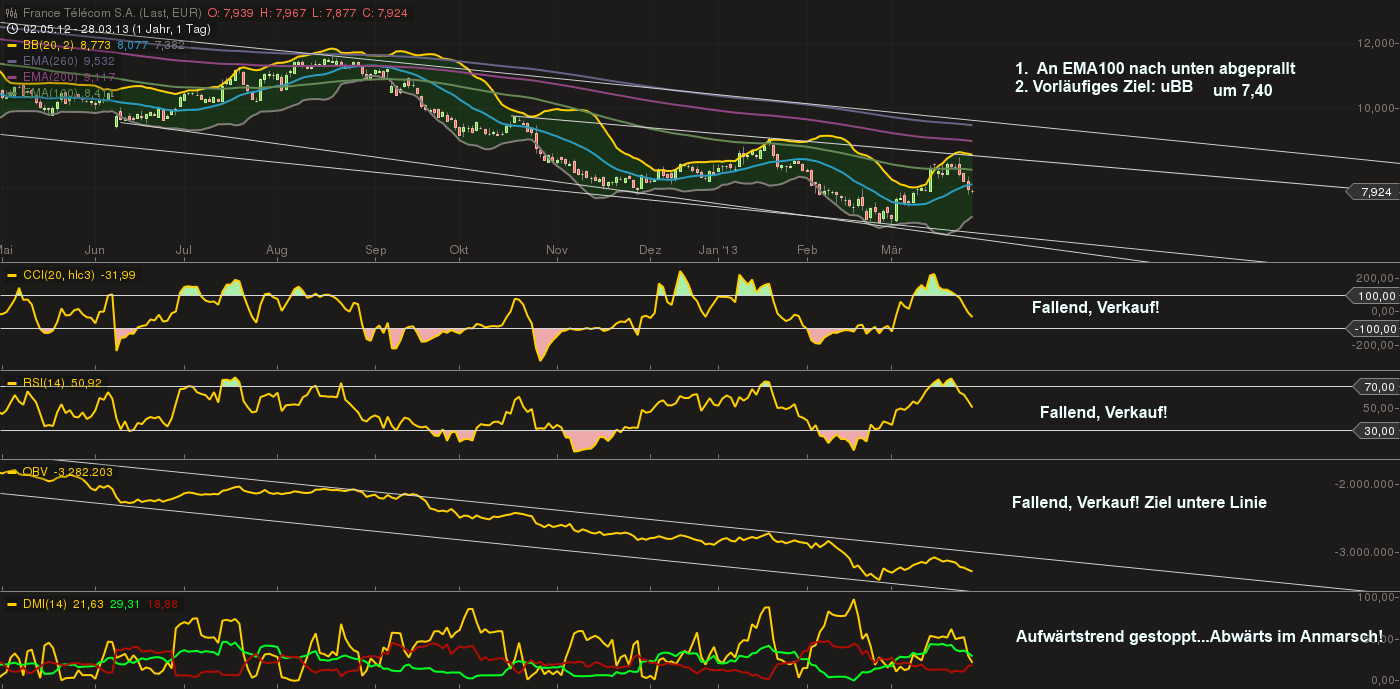Select the DMI(14) indicator legend icon
1400x689 pixels.
11,602
